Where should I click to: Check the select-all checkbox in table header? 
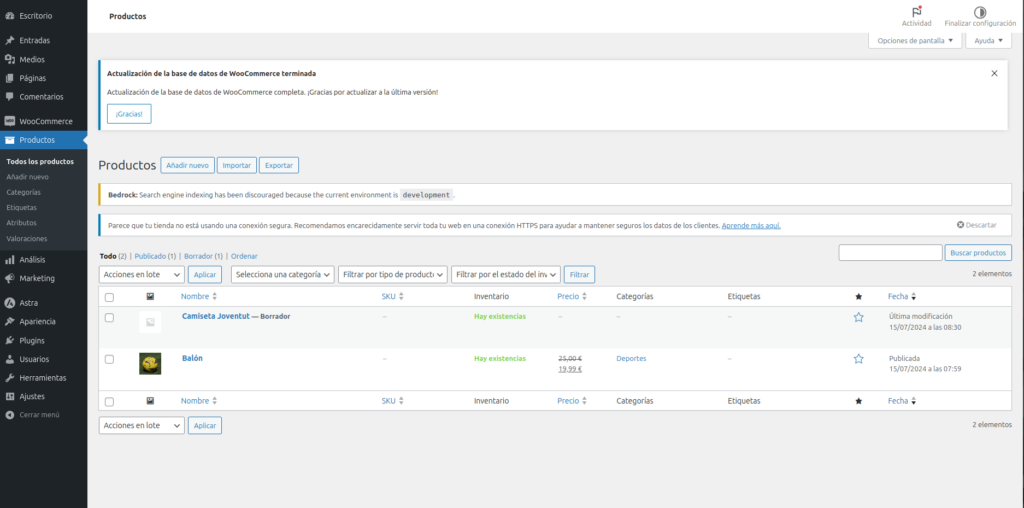(110, 297)
